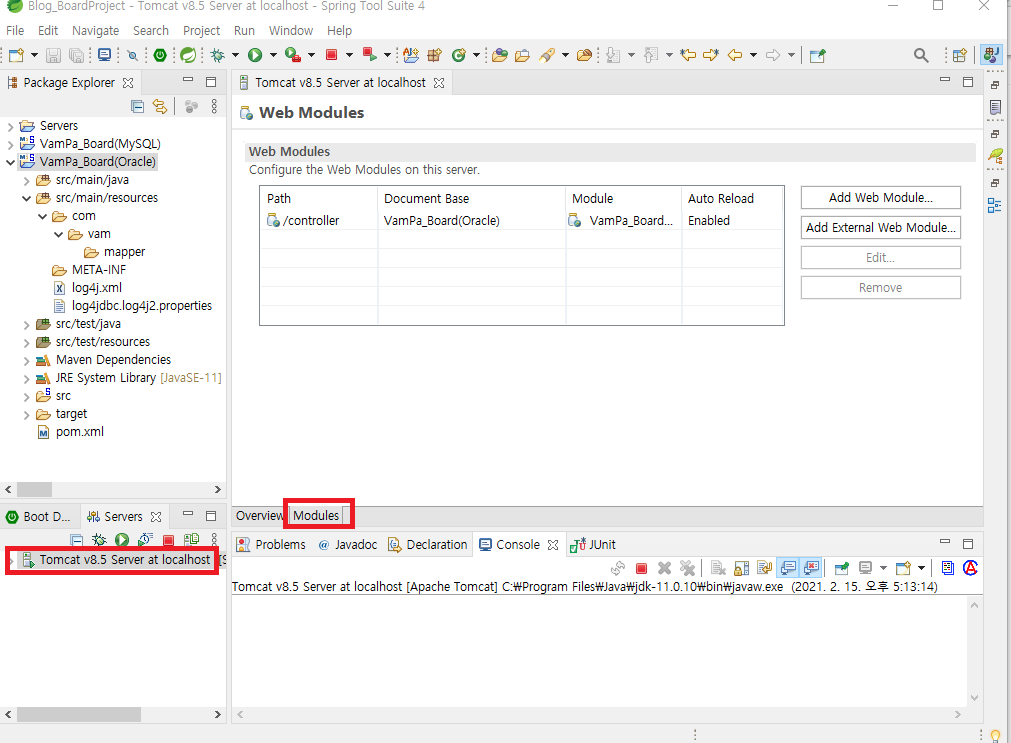1011x743 pixels.
Task: Terminate via the Console red stop icon
Action: (x=641, y=568)
